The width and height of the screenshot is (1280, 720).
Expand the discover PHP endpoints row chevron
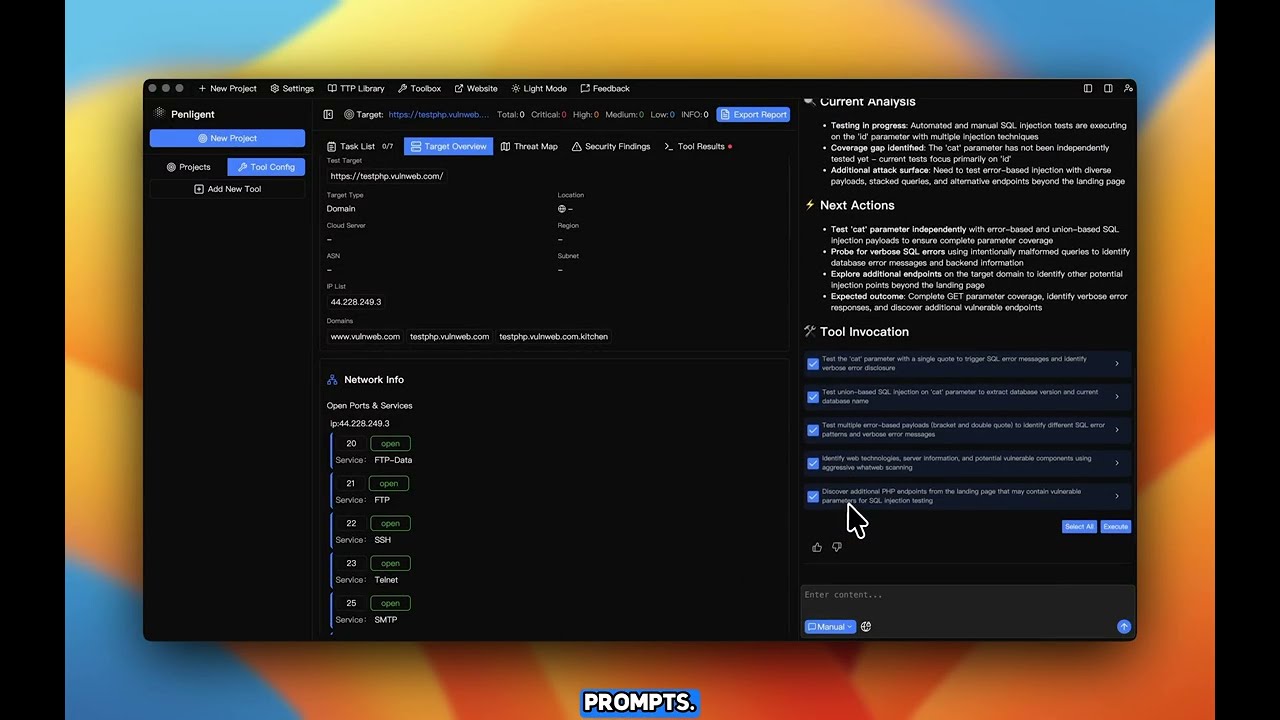[1117, 495]
